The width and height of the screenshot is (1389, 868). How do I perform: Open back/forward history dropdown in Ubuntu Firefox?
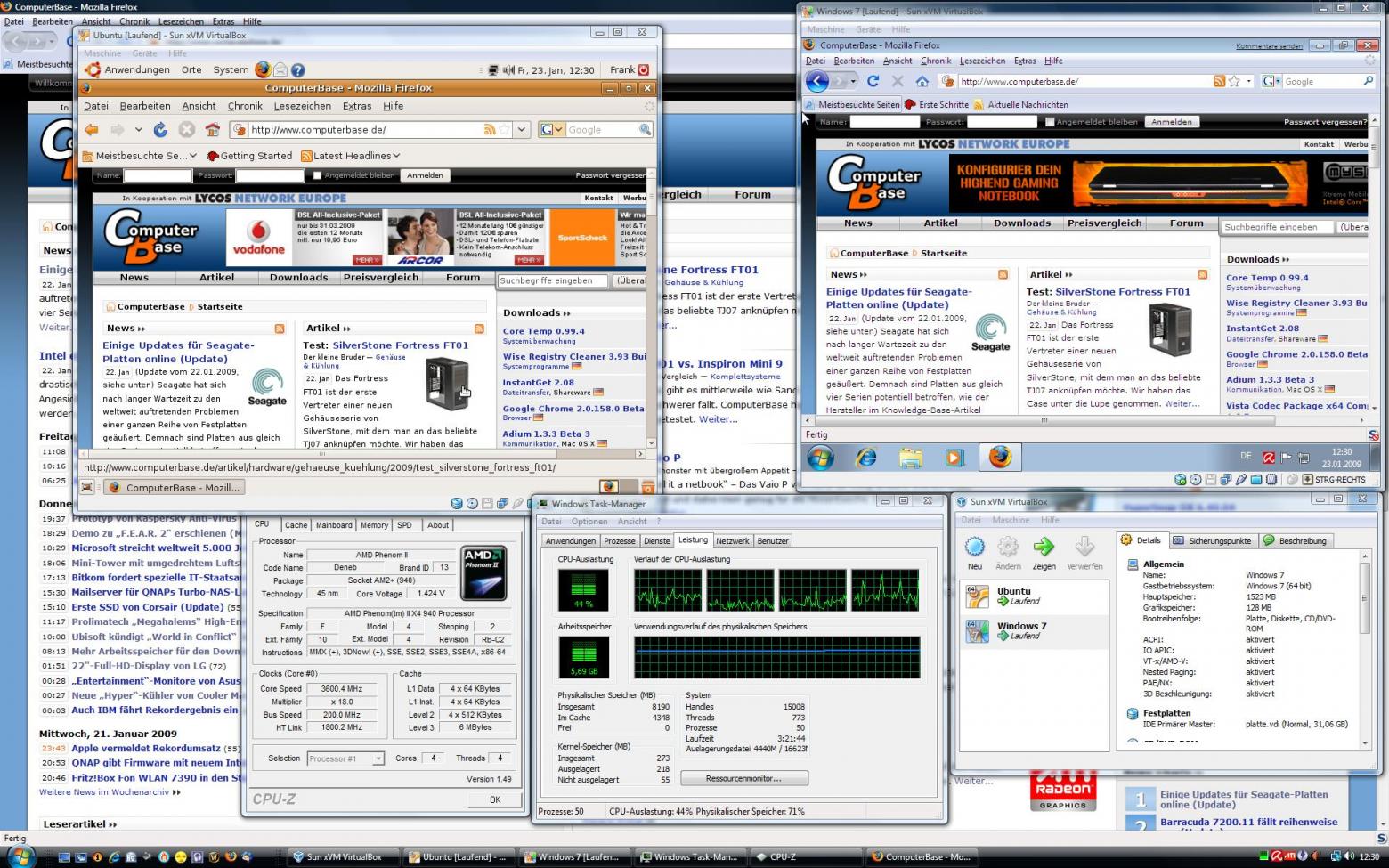(x=138, y=129)
